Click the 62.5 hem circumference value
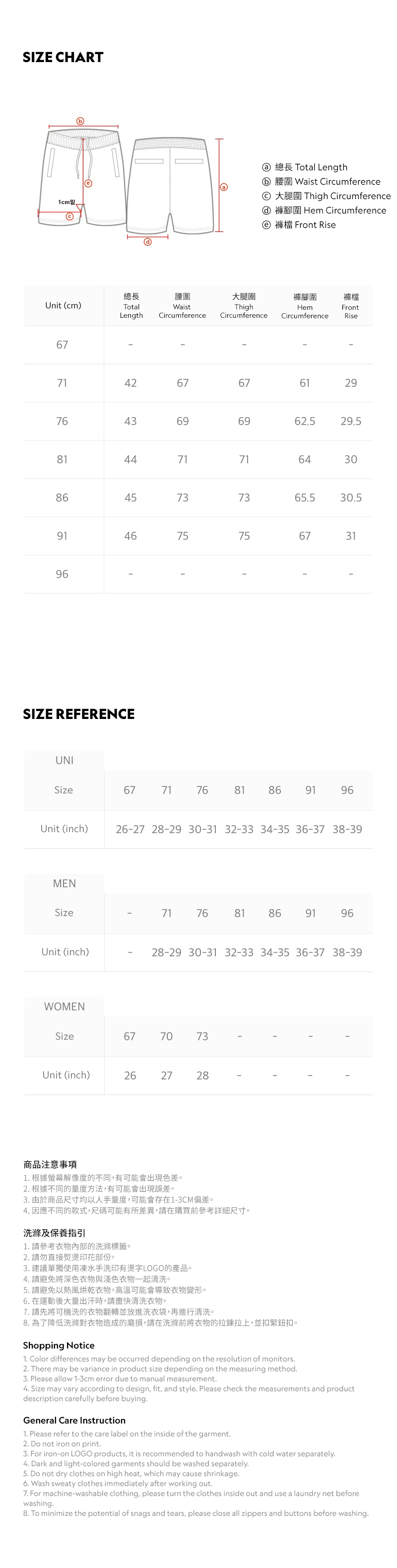 (x=305, y=421)
